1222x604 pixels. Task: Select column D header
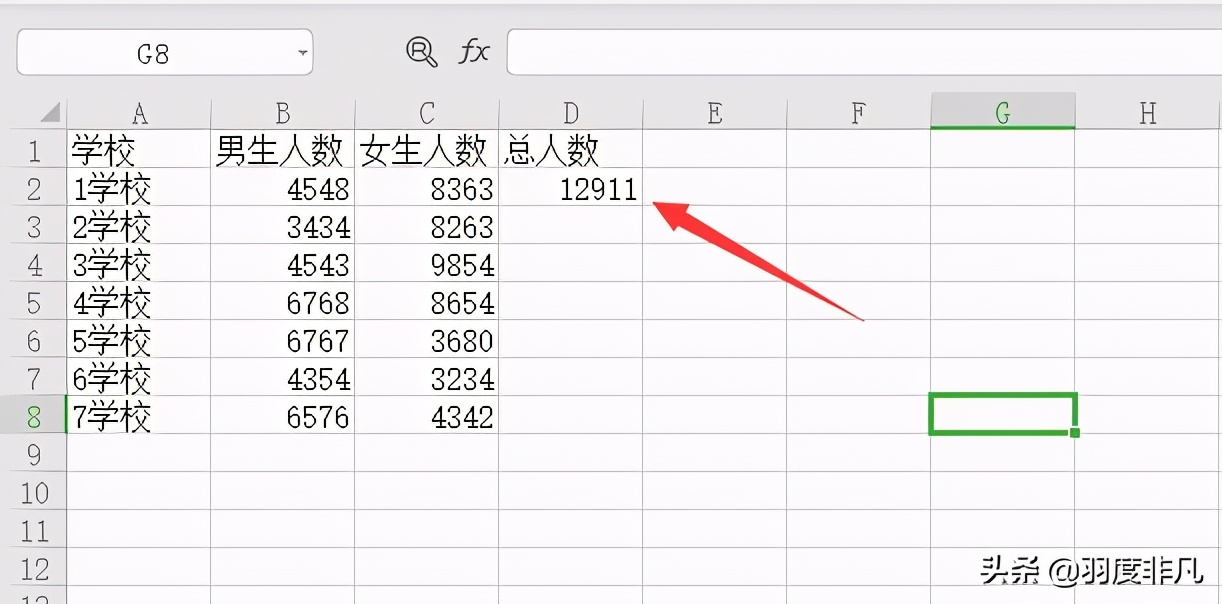[570, 113]
